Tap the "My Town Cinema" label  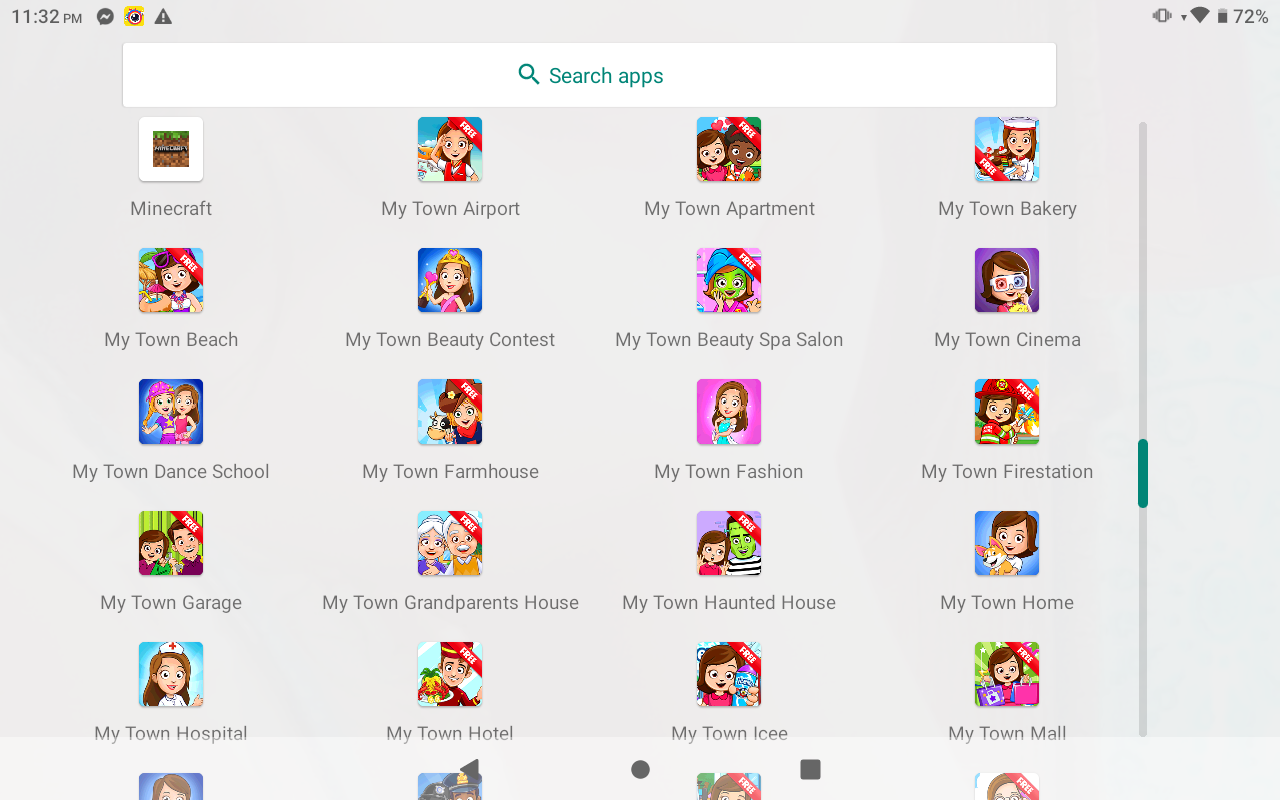tap(1007, 340)
